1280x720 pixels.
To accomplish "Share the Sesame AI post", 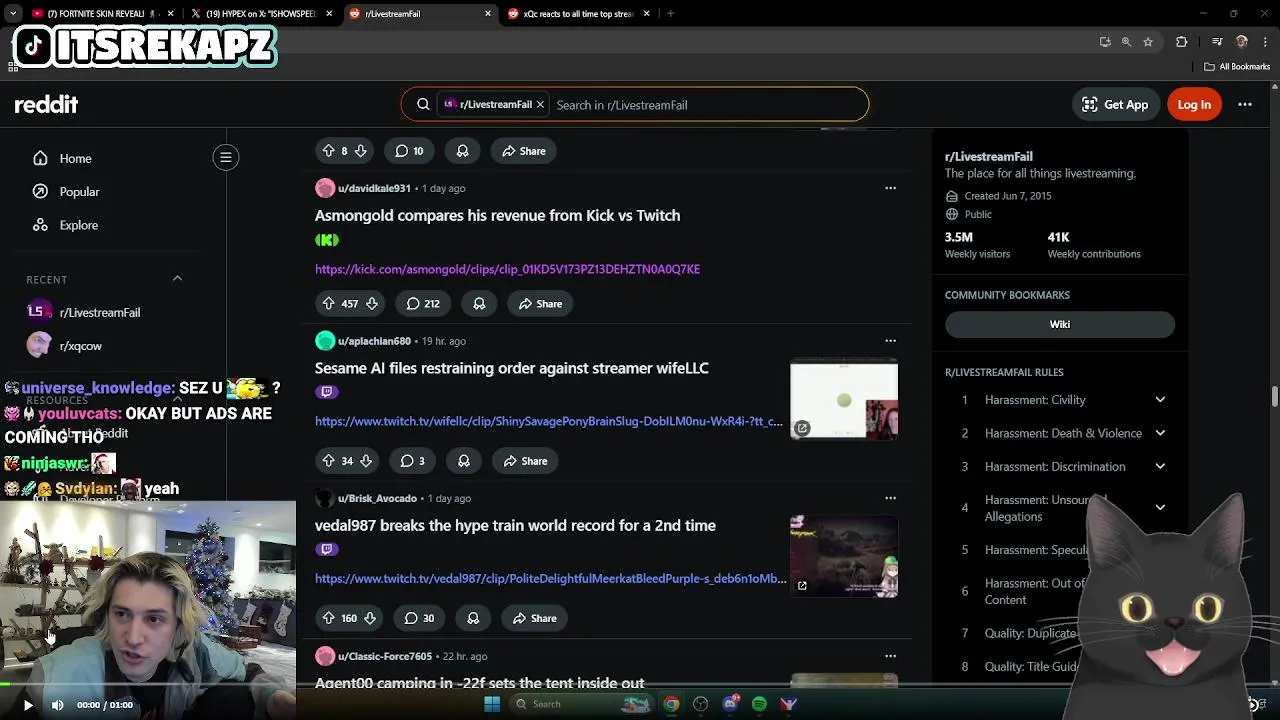I will [525, 461].
